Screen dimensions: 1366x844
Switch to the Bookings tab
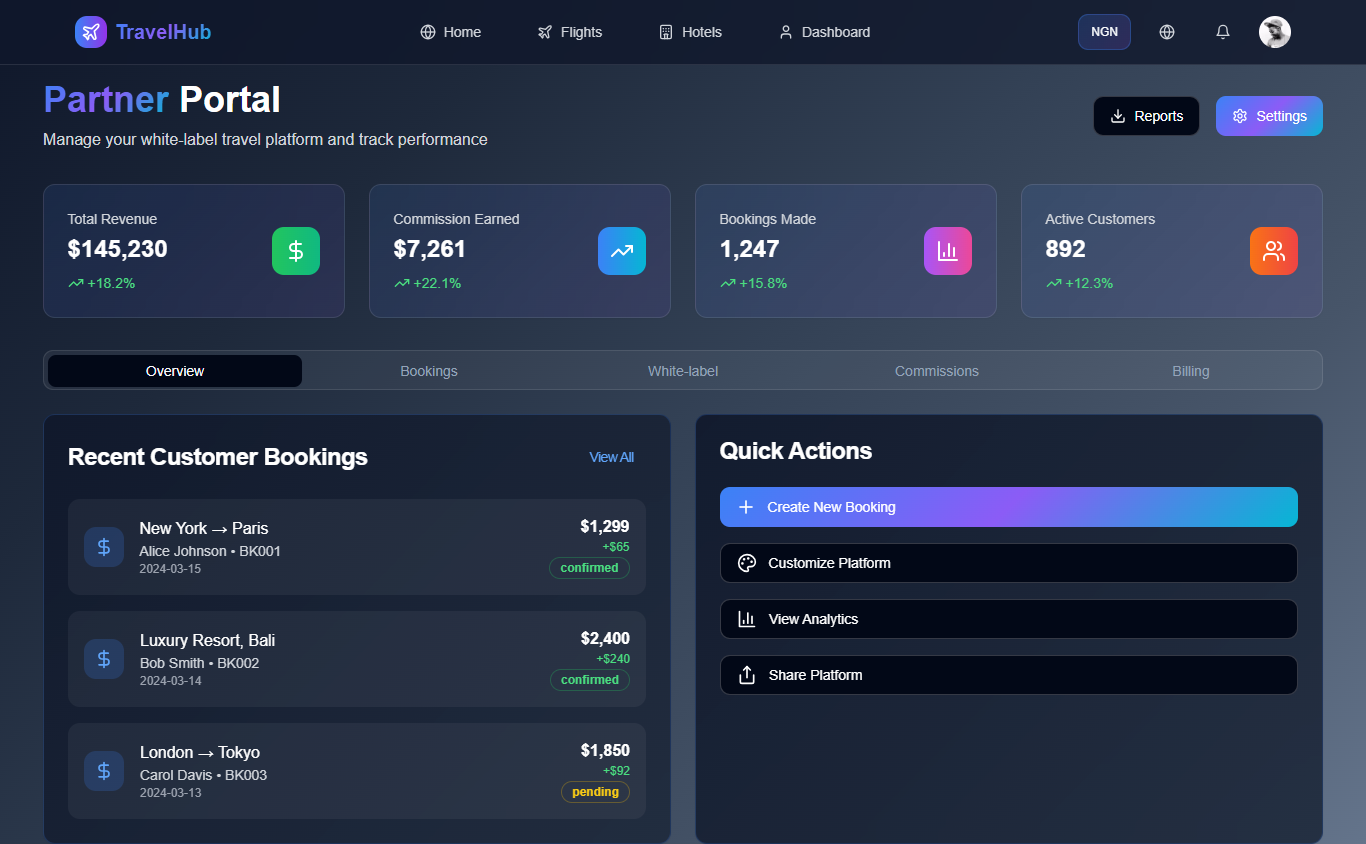coord(429,371)
